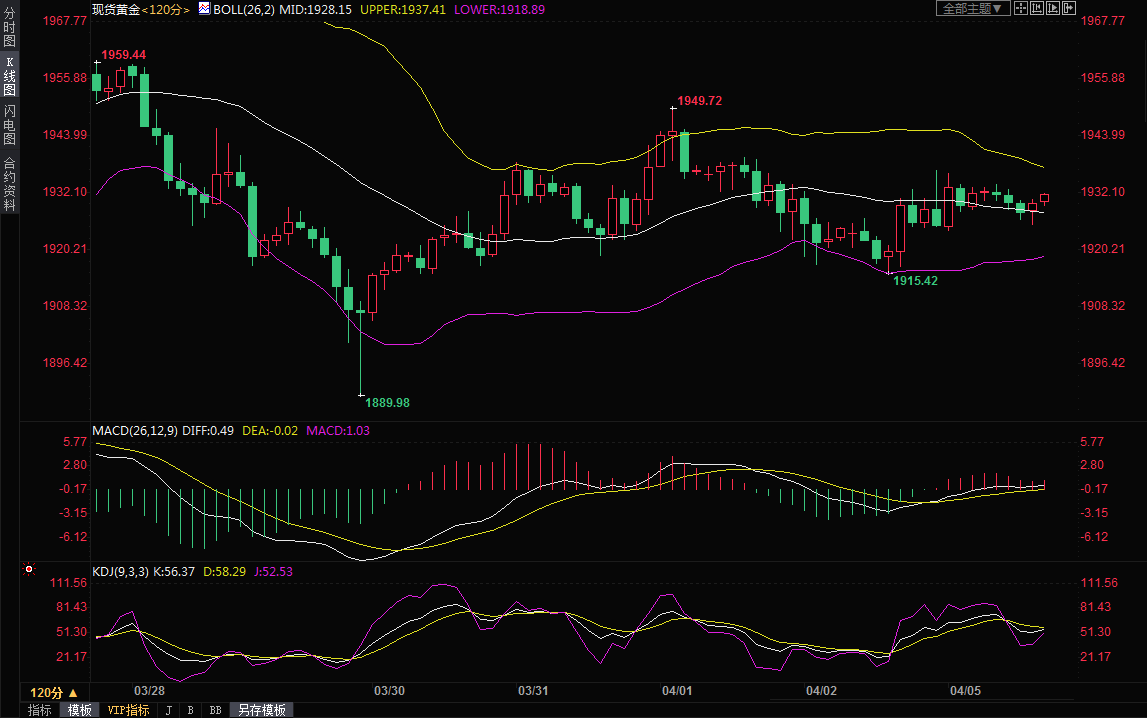Viewport: 1147px width, 718px height.
Task: Open the 全部主题 theme dropdown
Action: point(972,8)
